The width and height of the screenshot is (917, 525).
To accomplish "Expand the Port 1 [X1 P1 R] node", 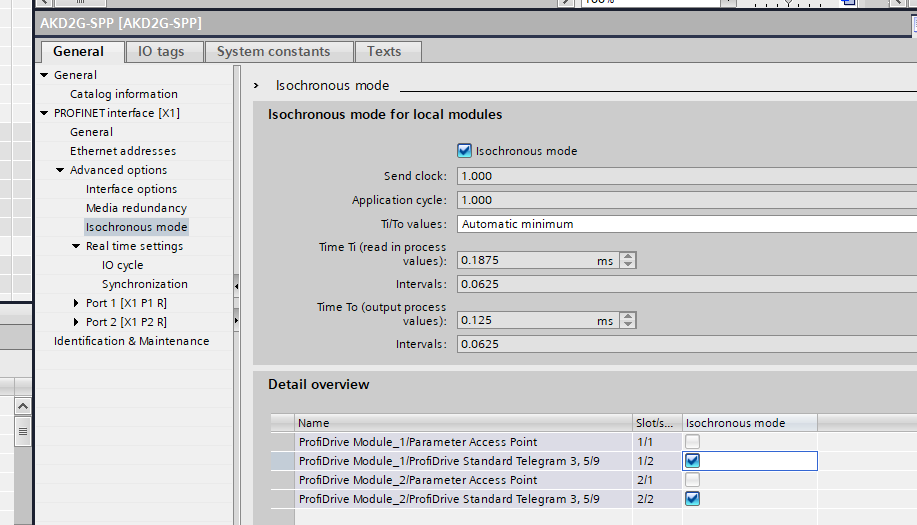I will point(76,303).
